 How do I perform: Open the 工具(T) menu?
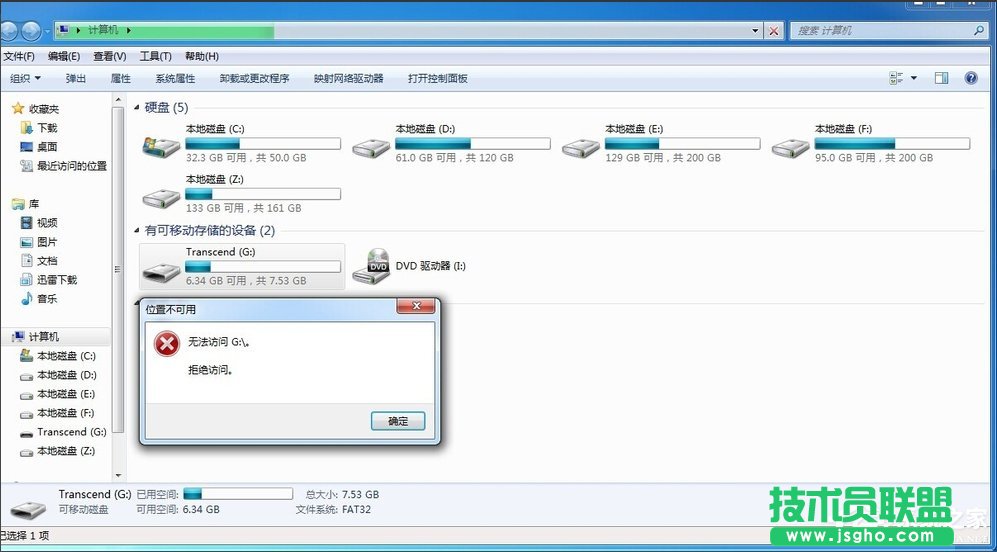point(155,56)
